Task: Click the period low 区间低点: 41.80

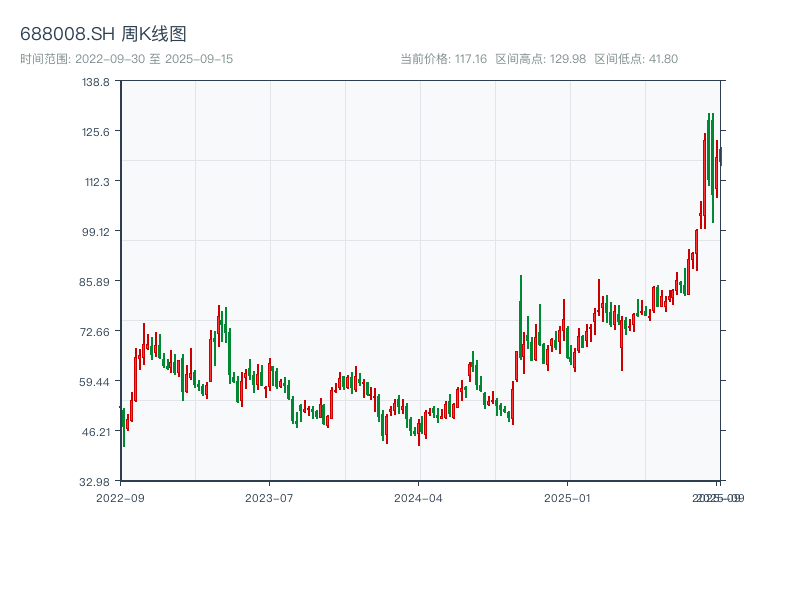Action: click(636, 59)
